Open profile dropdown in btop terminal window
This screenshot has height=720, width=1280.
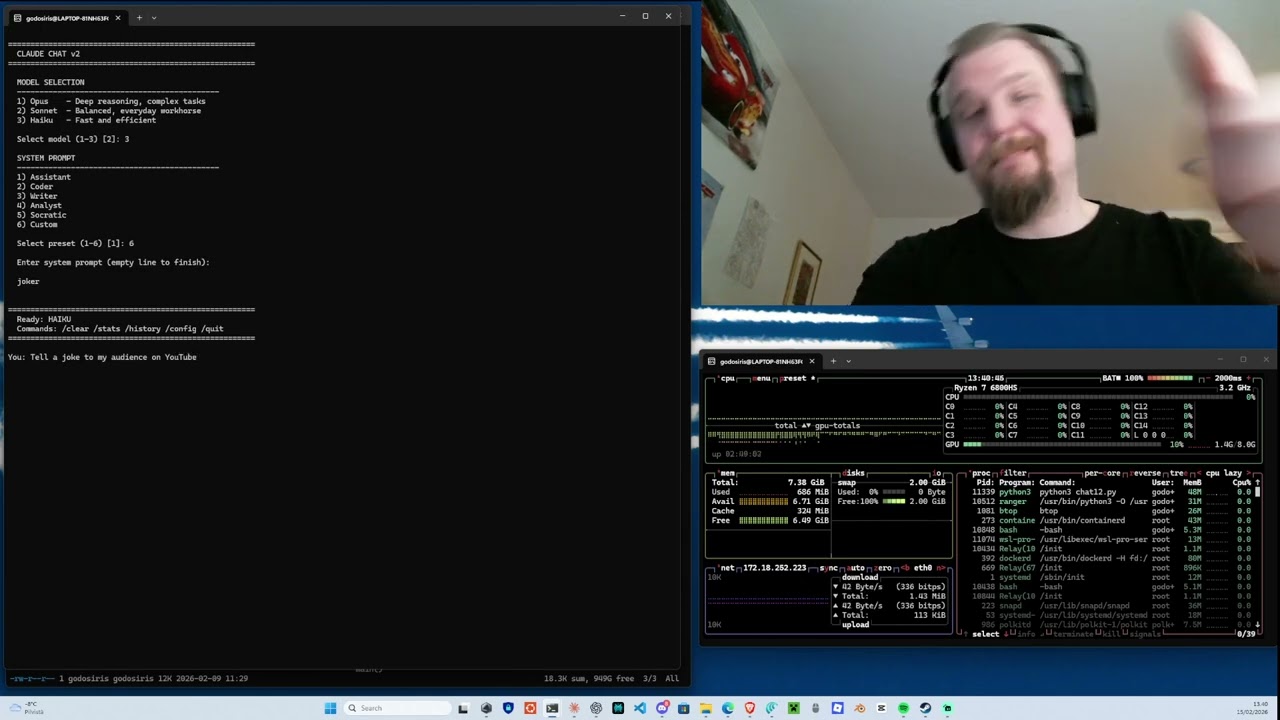pos(848,361)
